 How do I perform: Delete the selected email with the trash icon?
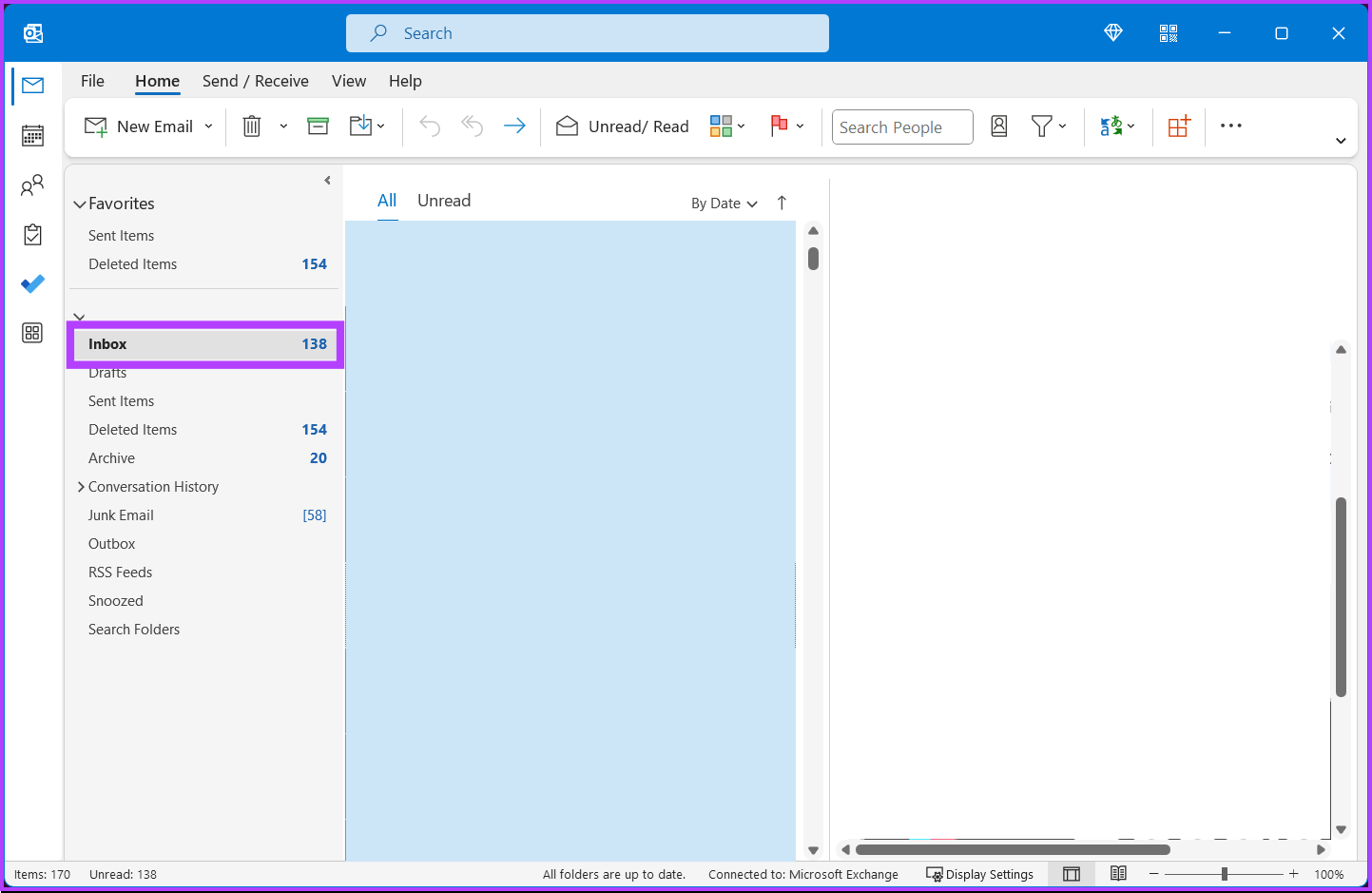coord(251,125)
